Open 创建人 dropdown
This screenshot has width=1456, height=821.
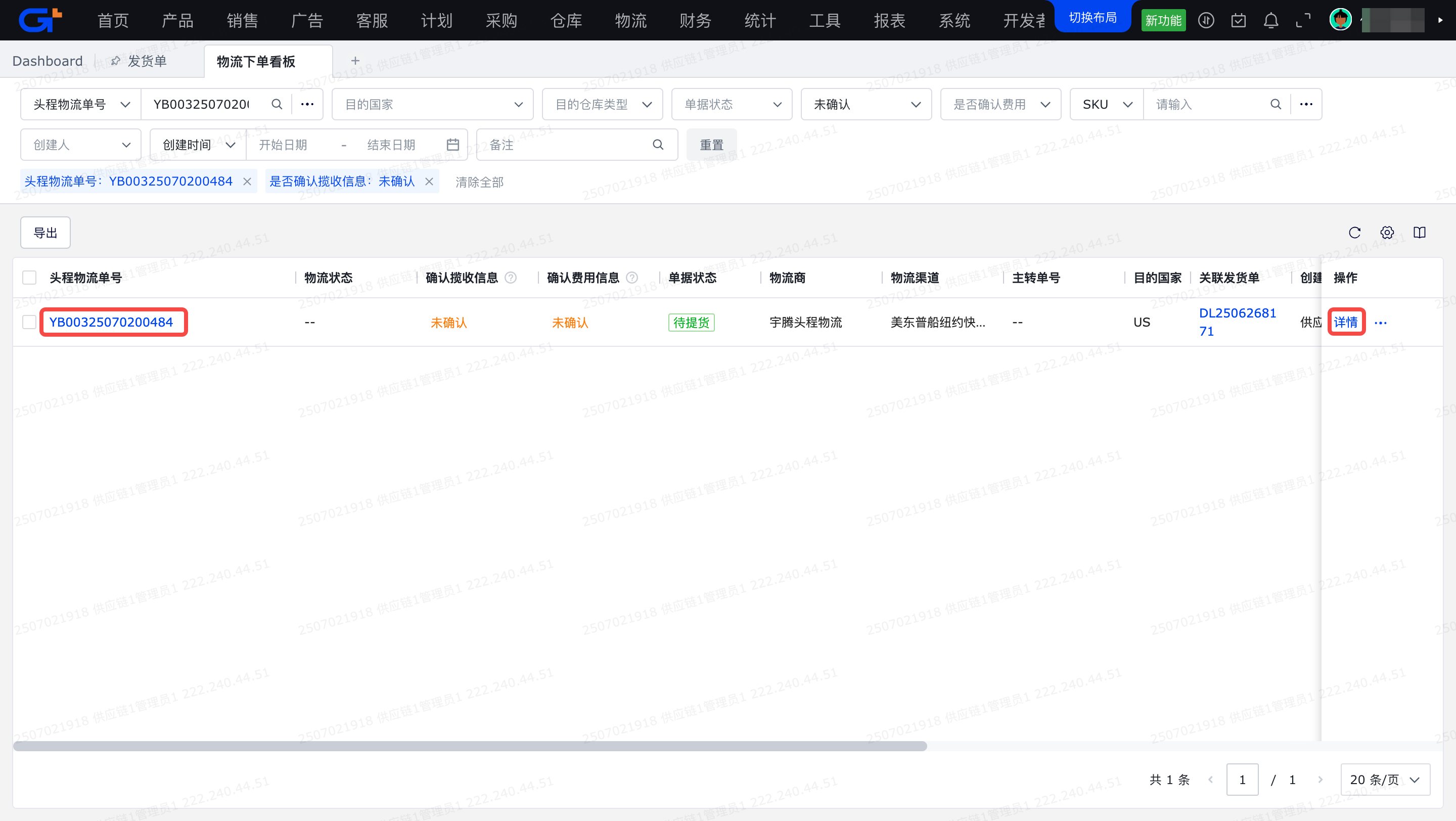click(x=81, y=145)
